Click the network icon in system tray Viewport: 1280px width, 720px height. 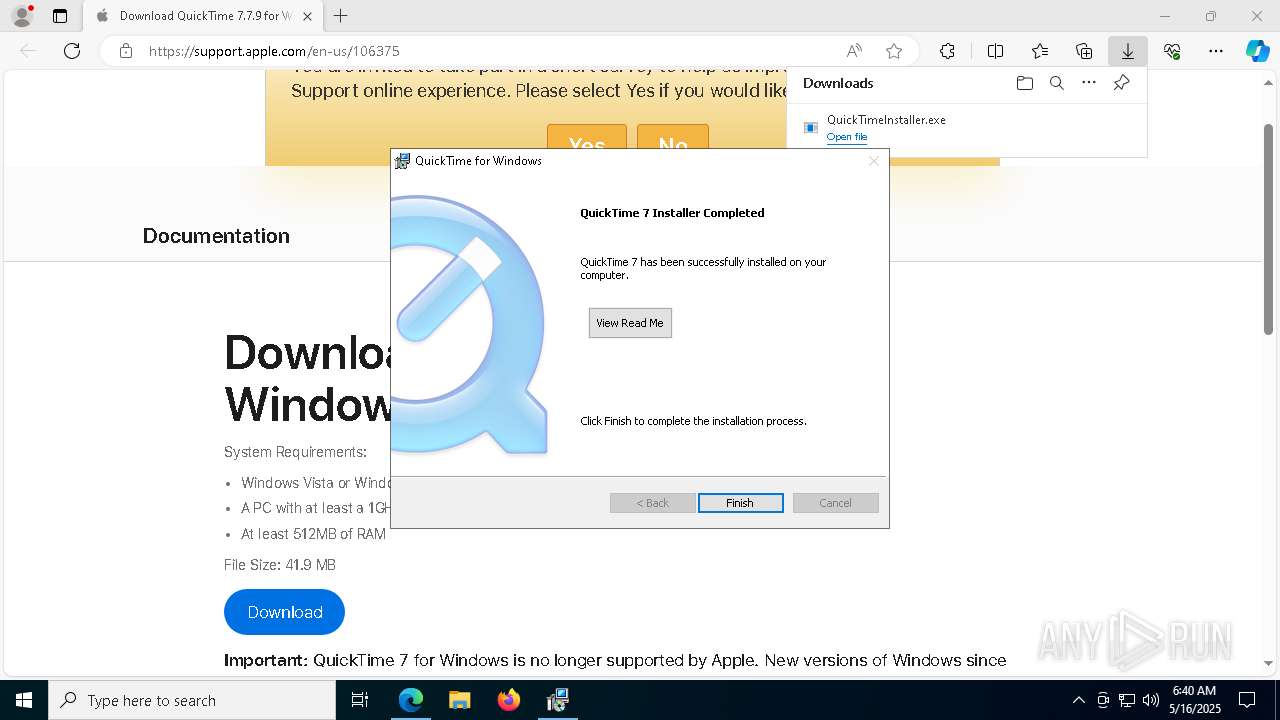pyautogui.click(x=1127, y=700)
